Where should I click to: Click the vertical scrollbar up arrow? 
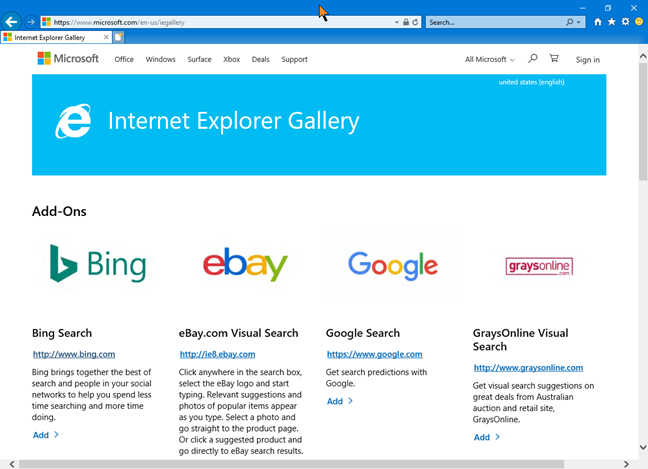[x=643, y=56]
